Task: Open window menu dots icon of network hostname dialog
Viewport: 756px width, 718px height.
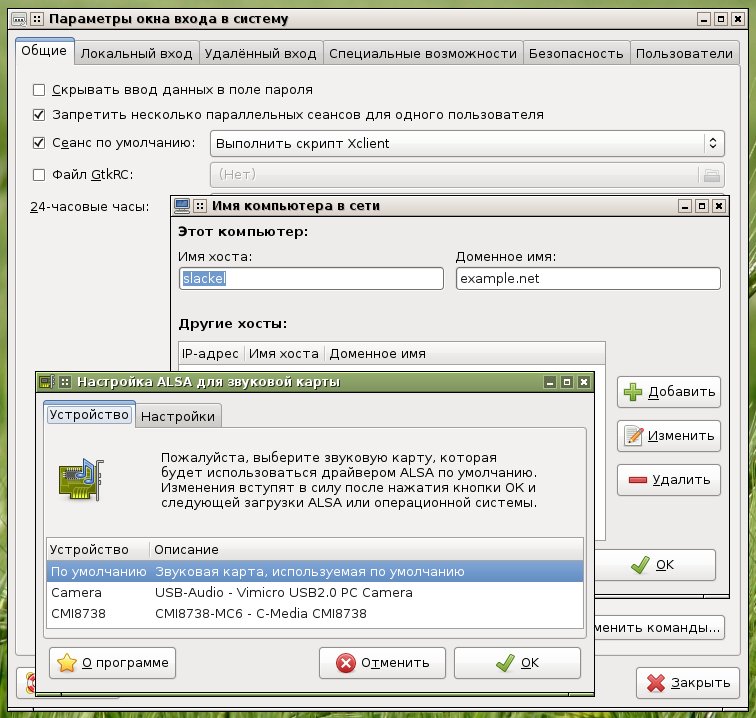Action: click(x=200, y=206)
